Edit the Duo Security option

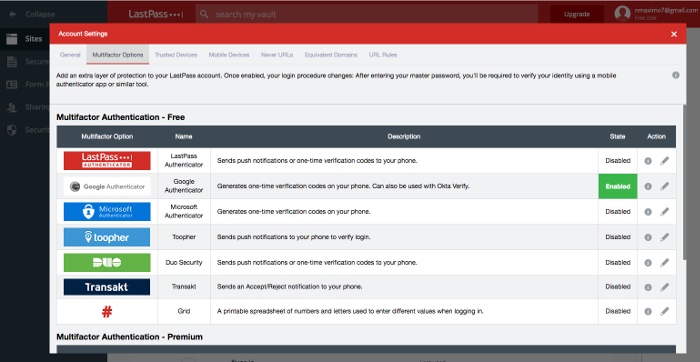[665, 262]
